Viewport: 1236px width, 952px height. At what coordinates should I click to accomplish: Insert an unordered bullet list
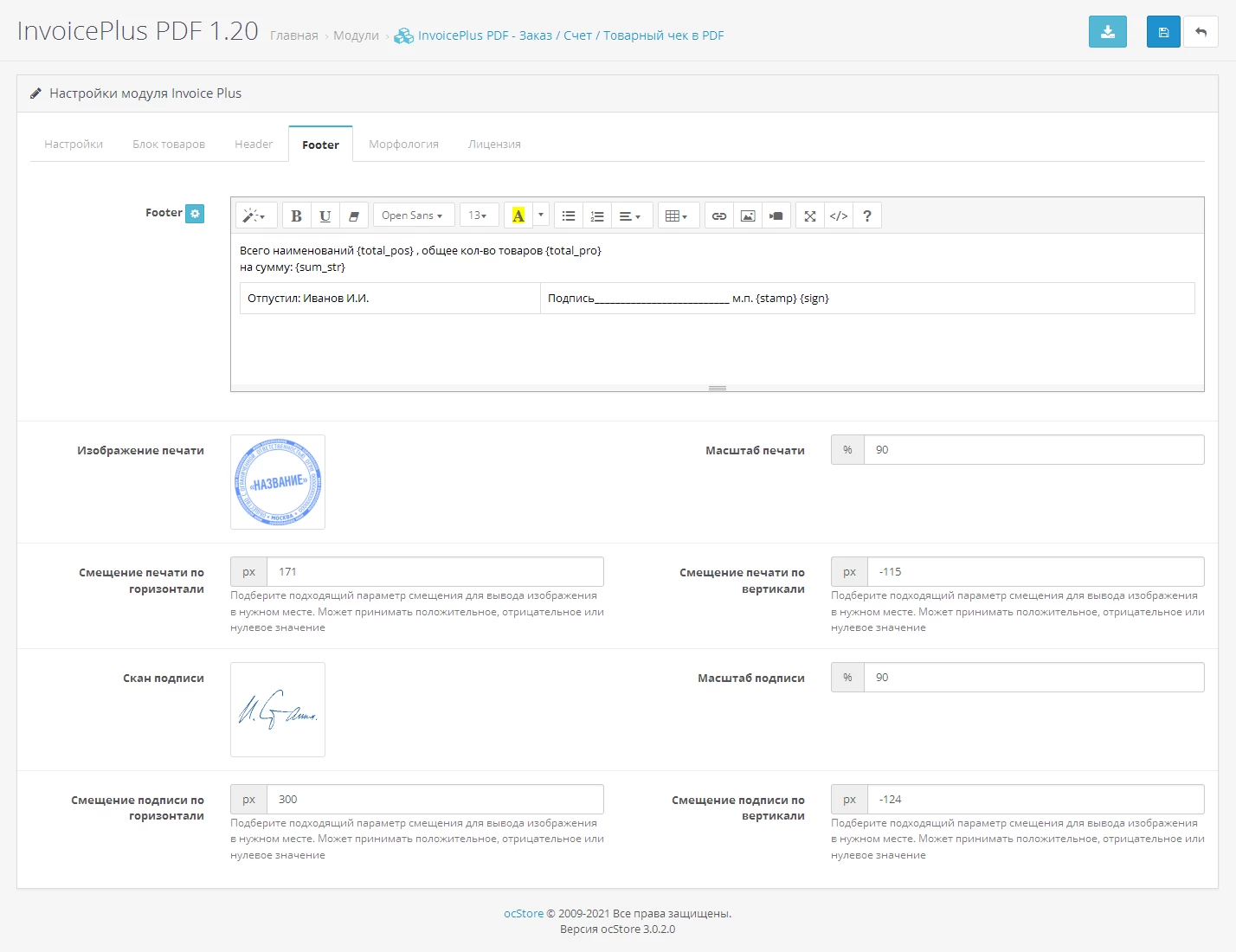coord(569,215)
